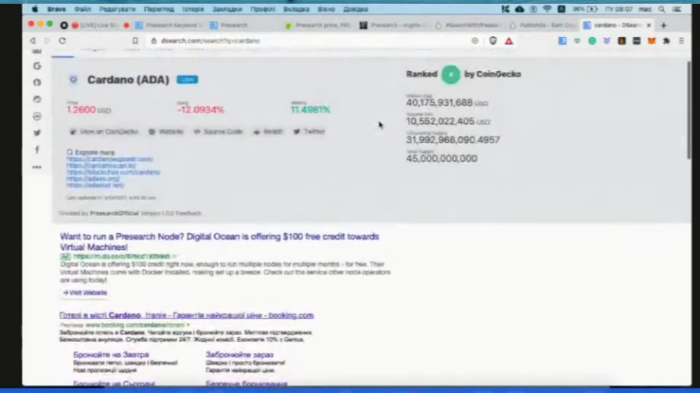This screenshot has width=700, height=393.
Task: Click the market cap 40,175,931,688
Action: pyautogui.click(x=439, y=103)
